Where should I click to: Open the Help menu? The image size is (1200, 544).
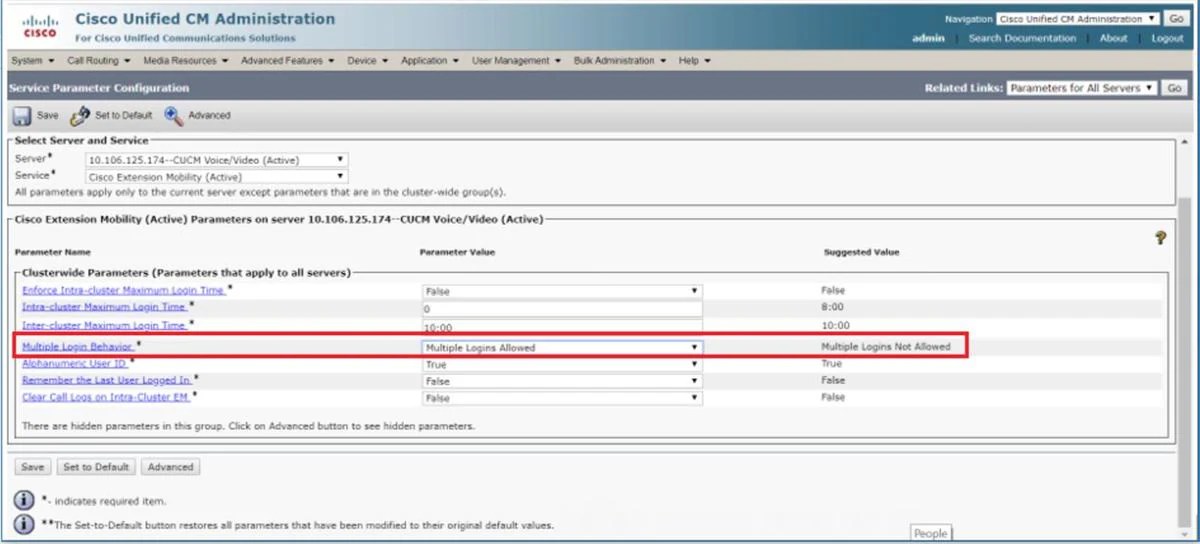click(x=695, y=61)
